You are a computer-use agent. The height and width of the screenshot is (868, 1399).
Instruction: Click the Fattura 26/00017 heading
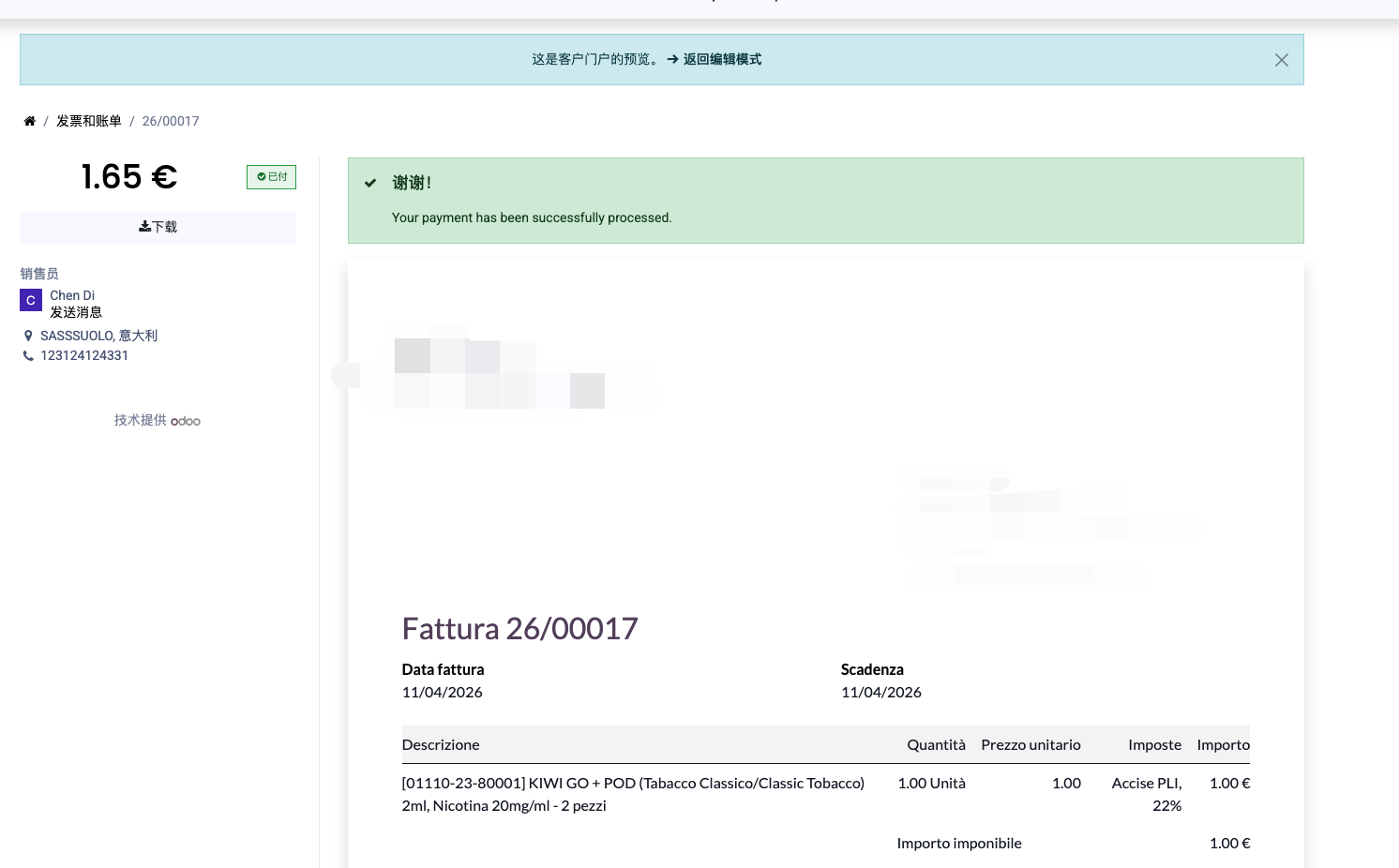(519, 628)
